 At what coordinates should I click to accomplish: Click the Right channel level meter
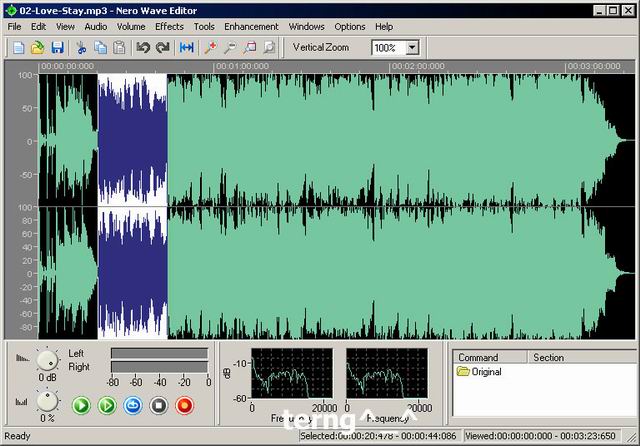159,367
